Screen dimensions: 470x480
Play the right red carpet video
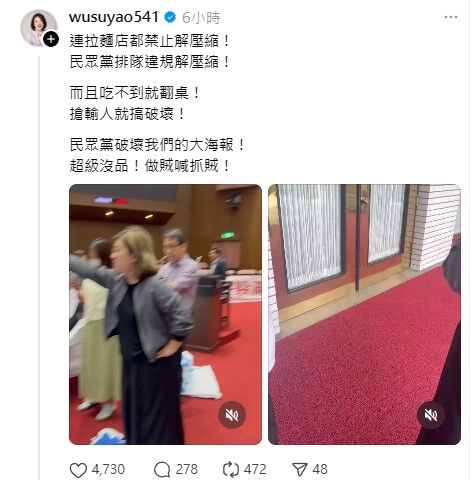pos(364,314)
